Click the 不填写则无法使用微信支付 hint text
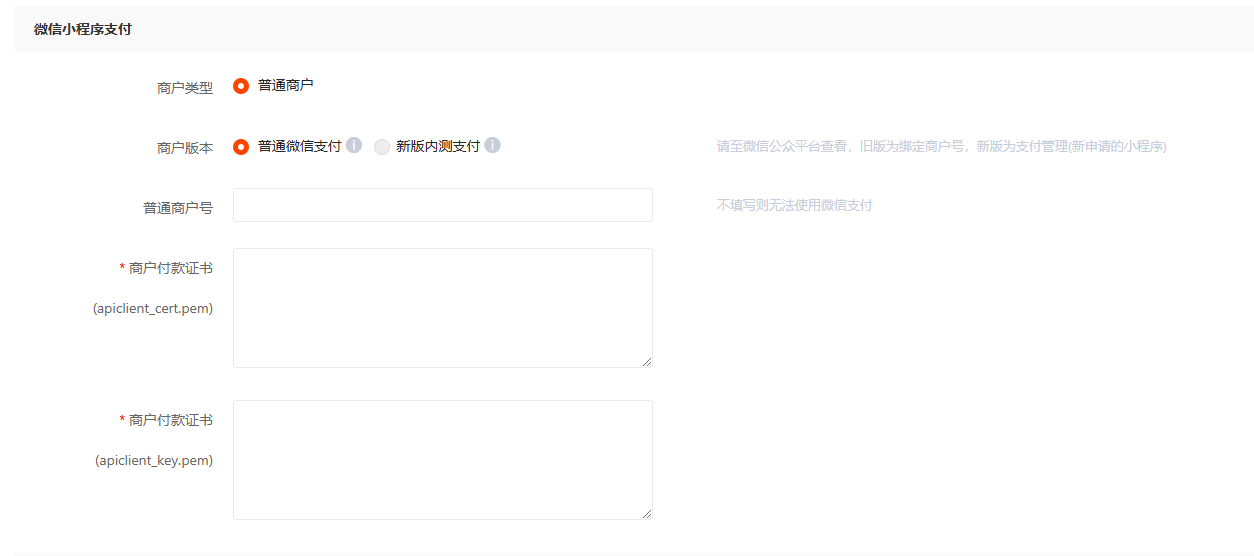 [x=794, y=206]
